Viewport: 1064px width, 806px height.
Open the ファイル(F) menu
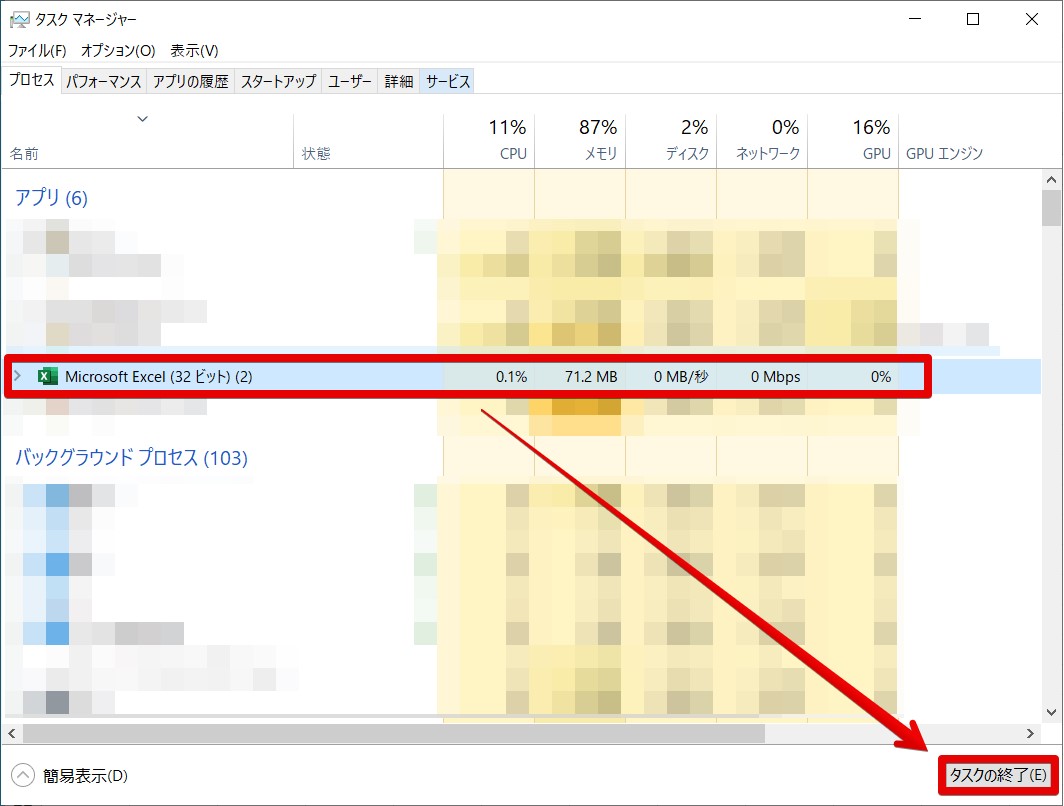[37, 50]
